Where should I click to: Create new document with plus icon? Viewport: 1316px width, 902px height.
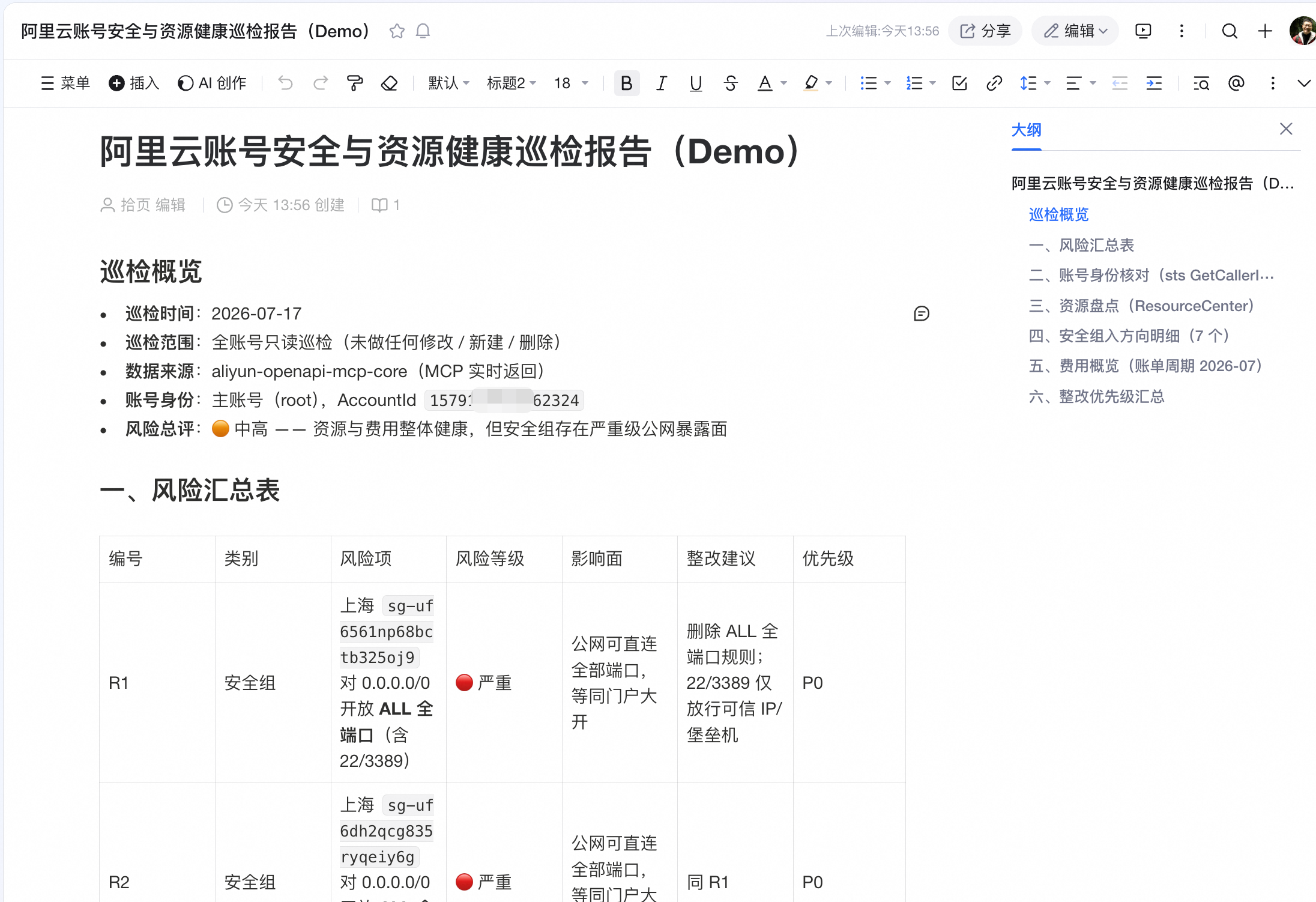1265,31
